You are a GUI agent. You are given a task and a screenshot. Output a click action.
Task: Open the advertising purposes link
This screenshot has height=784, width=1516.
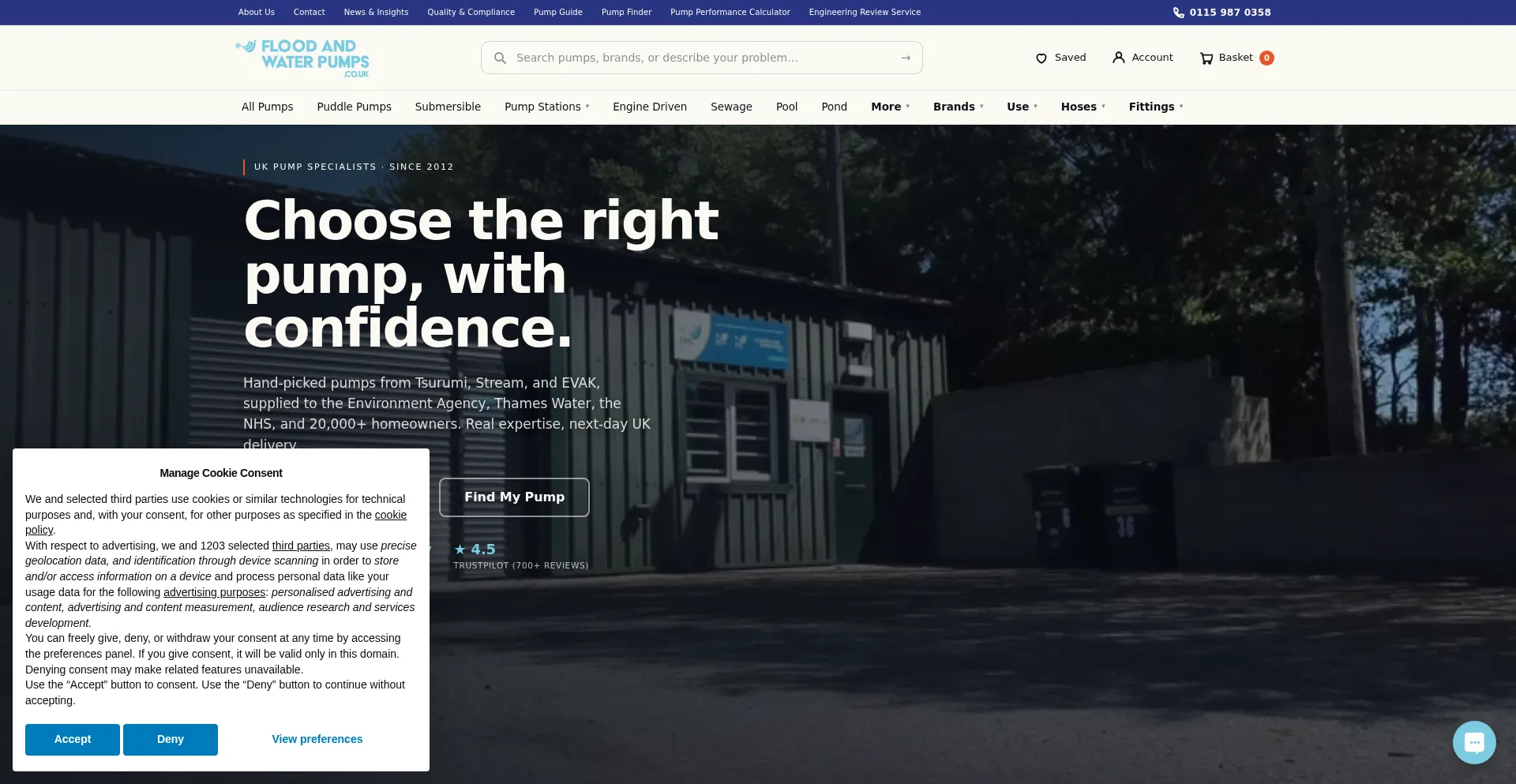pos(214,592)
